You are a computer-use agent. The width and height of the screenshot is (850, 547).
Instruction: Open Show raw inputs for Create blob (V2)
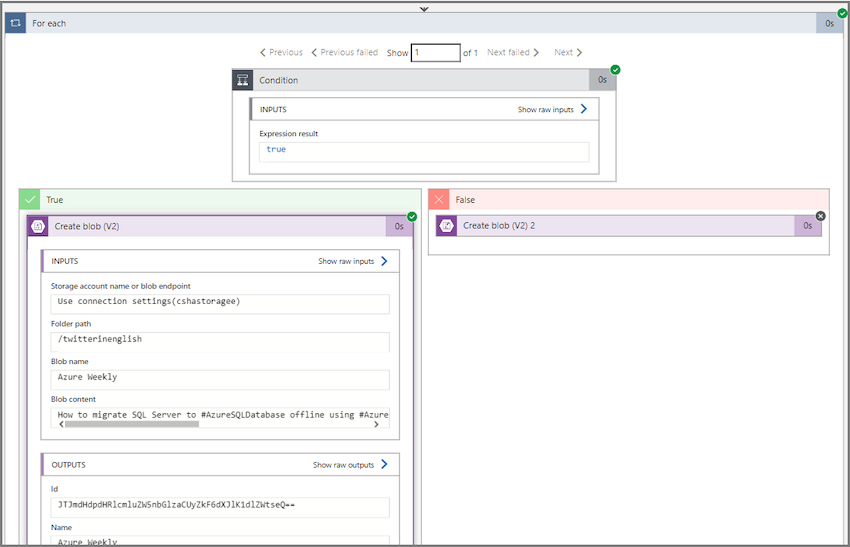pyautogui.click(x=353, y=261)
